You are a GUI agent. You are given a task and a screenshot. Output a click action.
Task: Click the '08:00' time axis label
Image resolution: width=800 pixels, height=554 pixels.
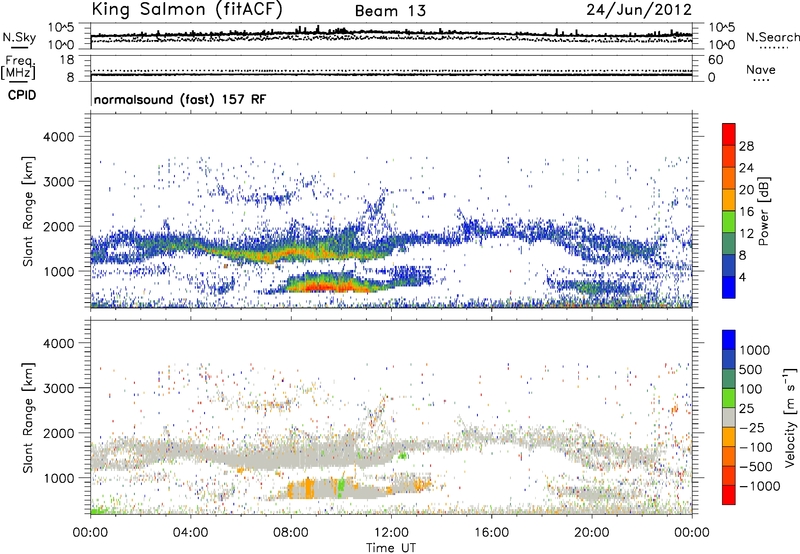[291, 533]
